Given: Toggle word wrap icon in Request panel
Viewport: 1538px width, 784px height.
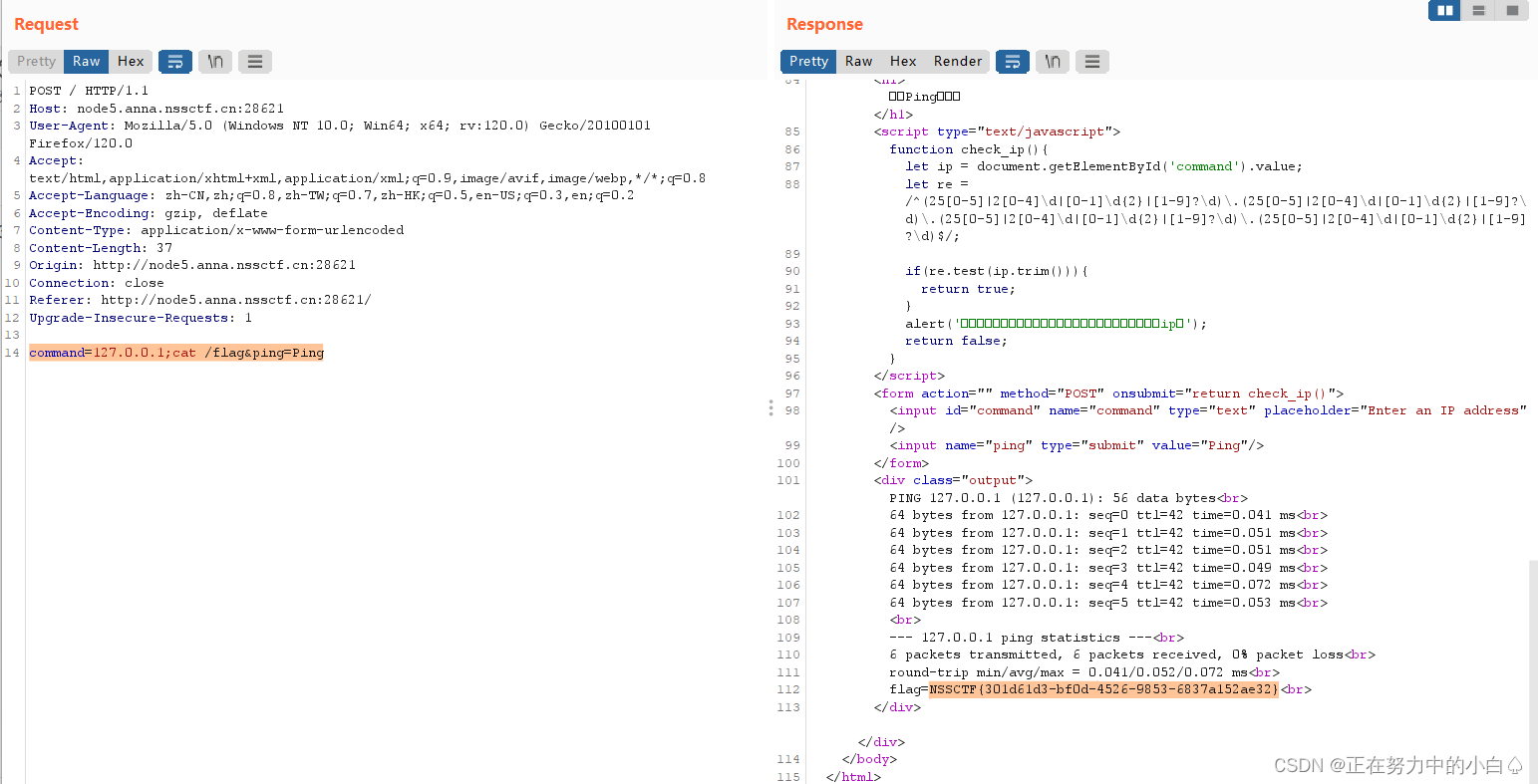Looking at the screenshot, I should [x=175, y=62].
